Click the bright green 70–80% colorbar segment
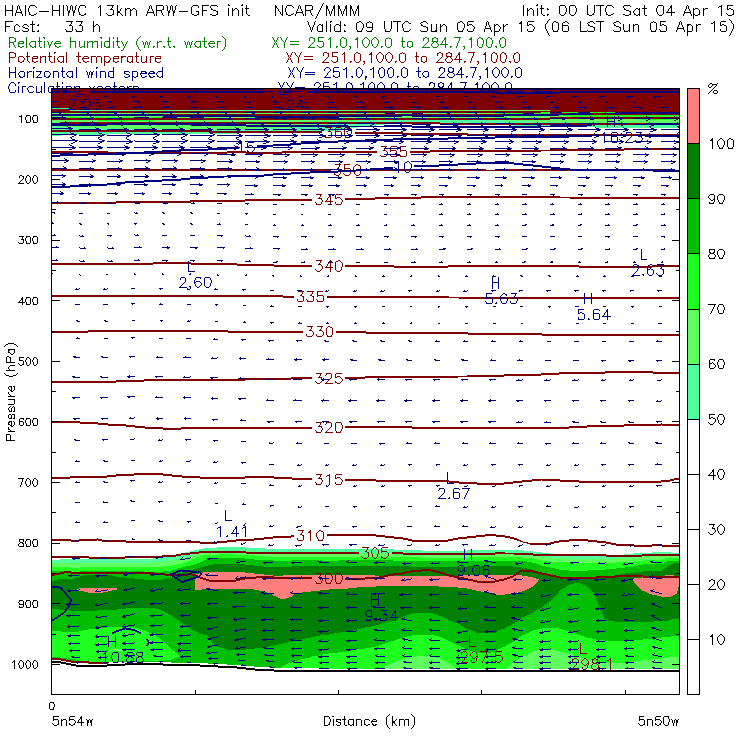740x740 pixels. [693, 281]
